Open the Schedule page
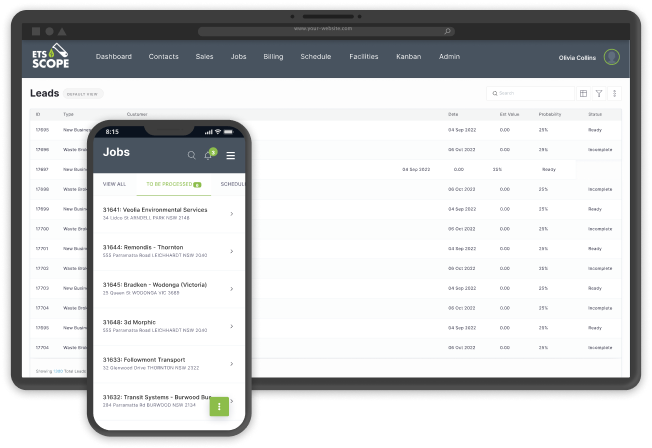652x448 pixels. click(x=316, y=57)
